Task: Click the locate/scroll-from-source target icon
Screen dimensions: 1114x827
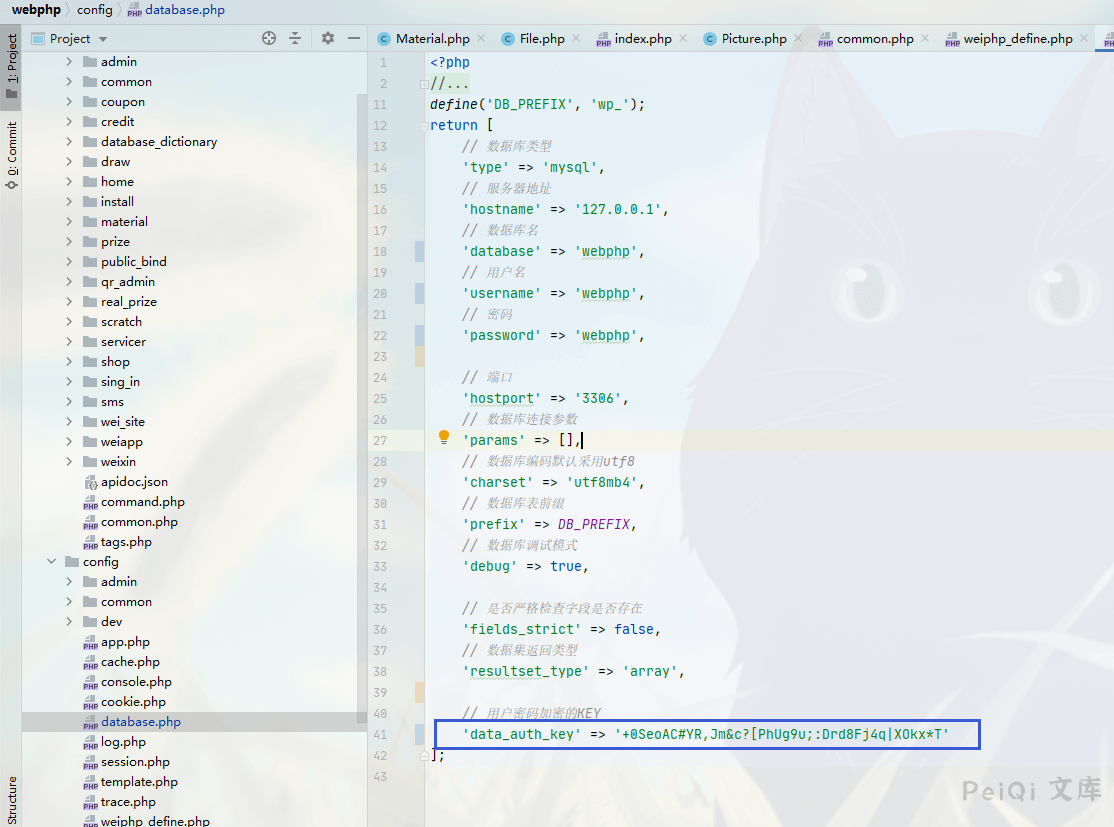Action: pyautogui.click(x=269, y=38)
